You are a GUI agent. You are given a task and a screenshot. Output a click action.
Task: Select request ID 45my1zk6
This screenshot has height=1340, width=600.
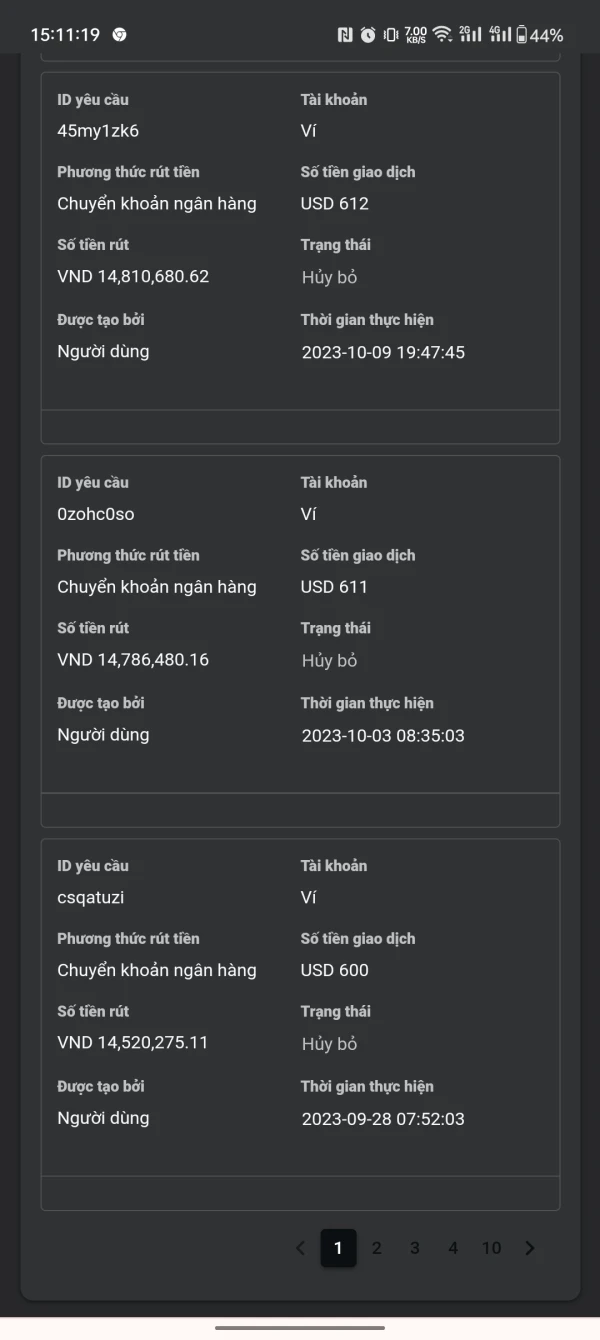(x=98, y=131)
